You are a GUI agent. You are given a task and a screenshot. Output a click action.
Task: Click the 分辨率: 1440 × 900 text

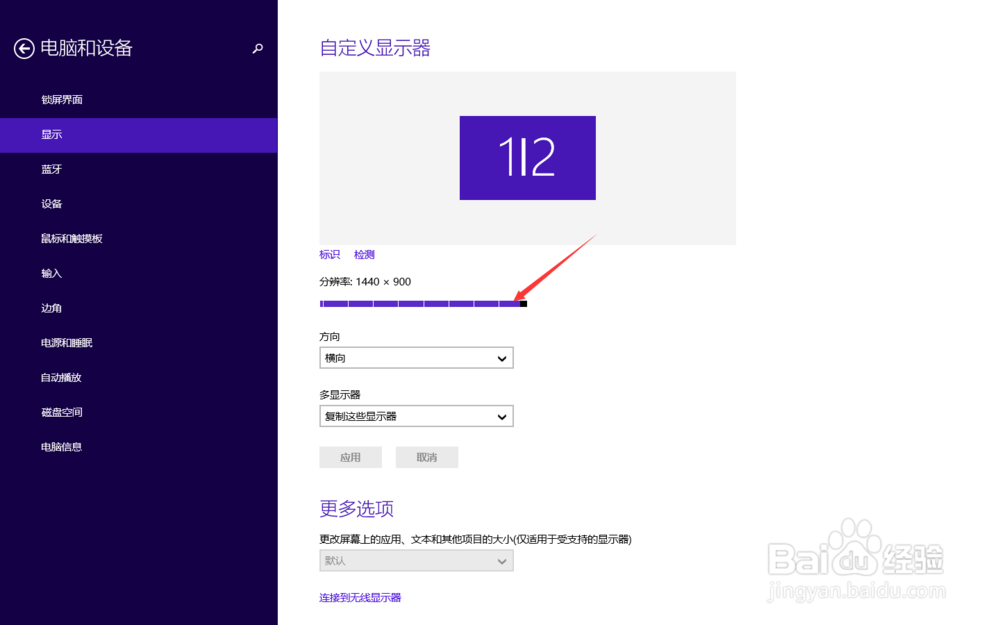[365, 282]
